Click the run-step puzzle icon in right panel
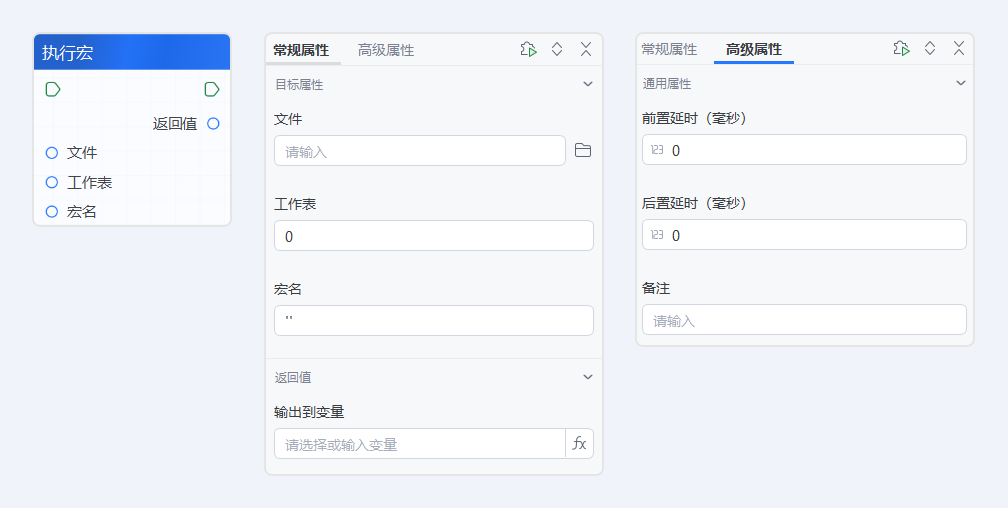The height and width of the screenshot is (508, 1008). [901, 48]
